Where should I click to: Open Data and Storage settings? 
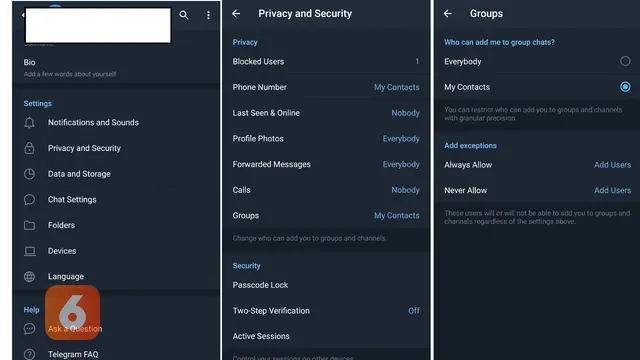116,174
